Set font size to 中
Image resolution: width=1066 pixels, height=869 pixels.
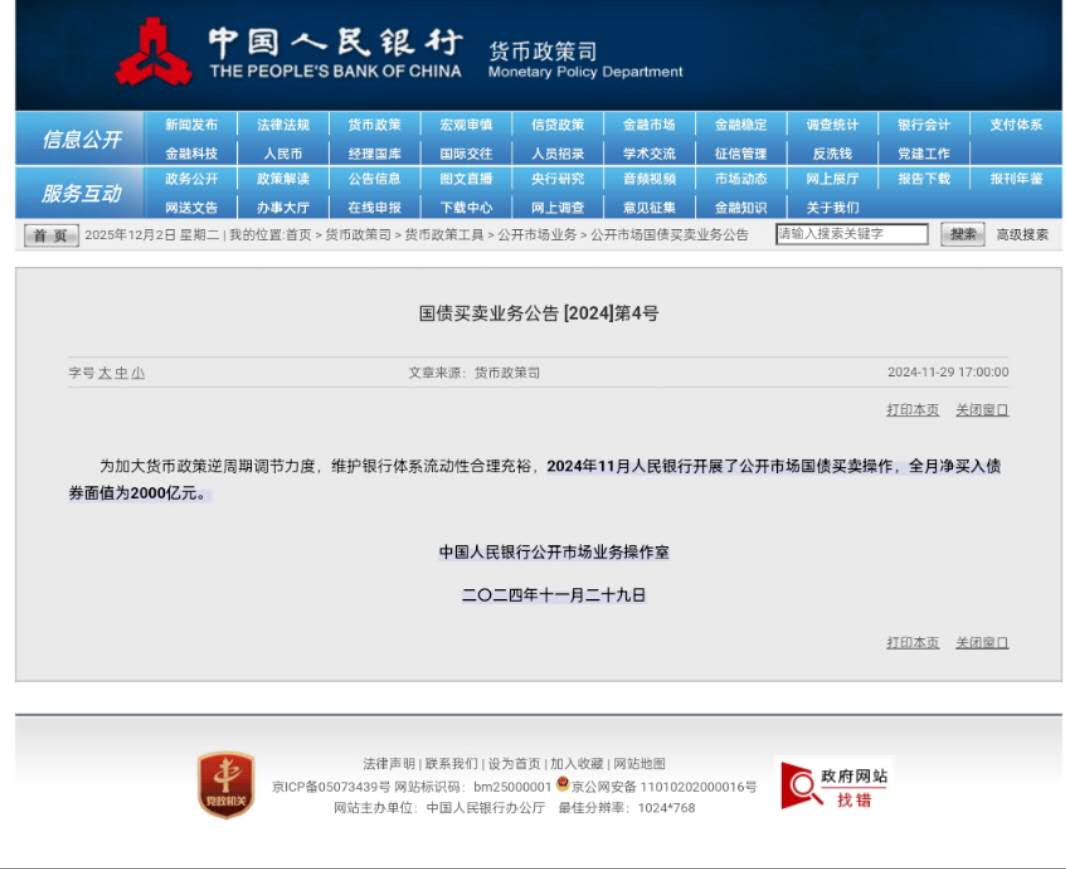121,373
